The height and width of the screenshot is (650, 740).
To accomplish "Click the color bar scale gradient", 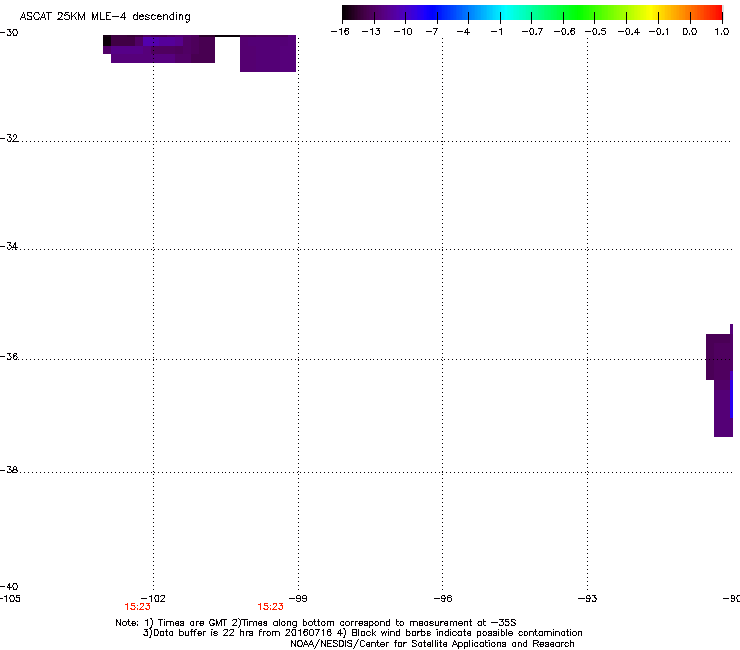I will click(532, 12).
